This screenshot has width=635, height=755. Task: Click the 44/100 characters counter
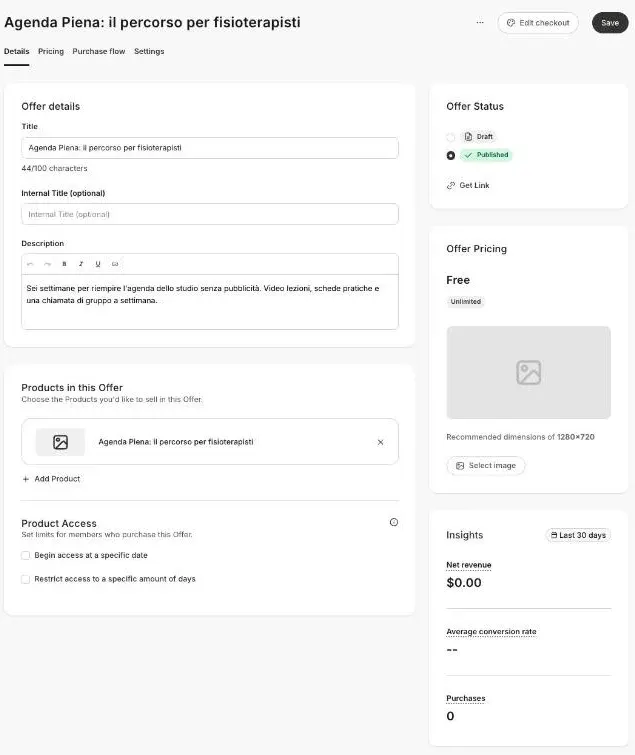point(54,168)
